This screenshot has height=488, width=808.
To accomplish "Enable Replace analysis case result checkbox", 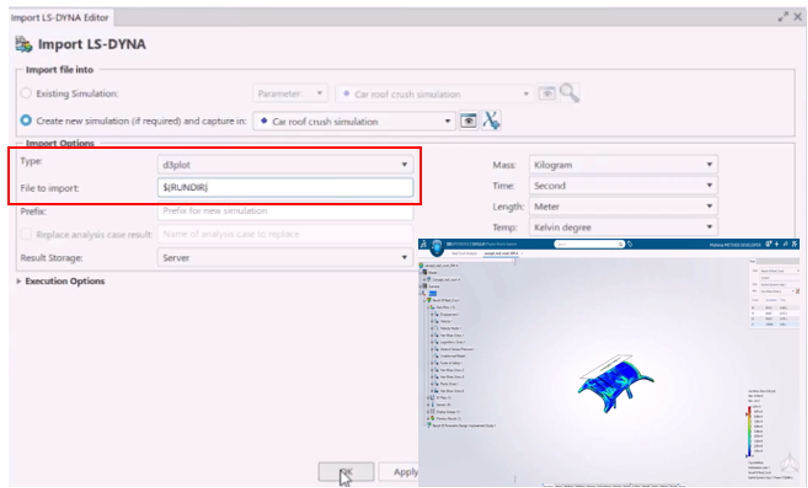I will pyautogui.click(x=26, y=234).
